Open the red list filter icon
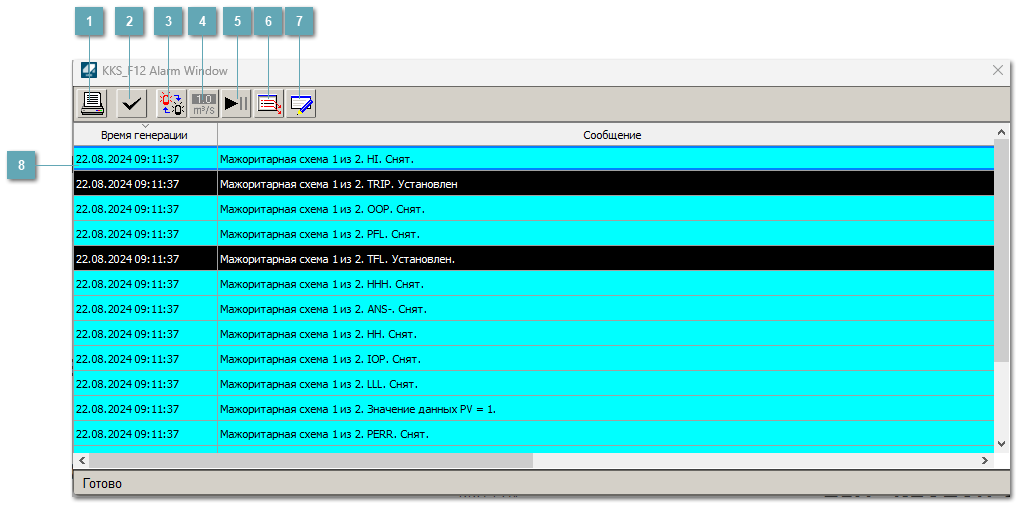 tap(268, 103)
